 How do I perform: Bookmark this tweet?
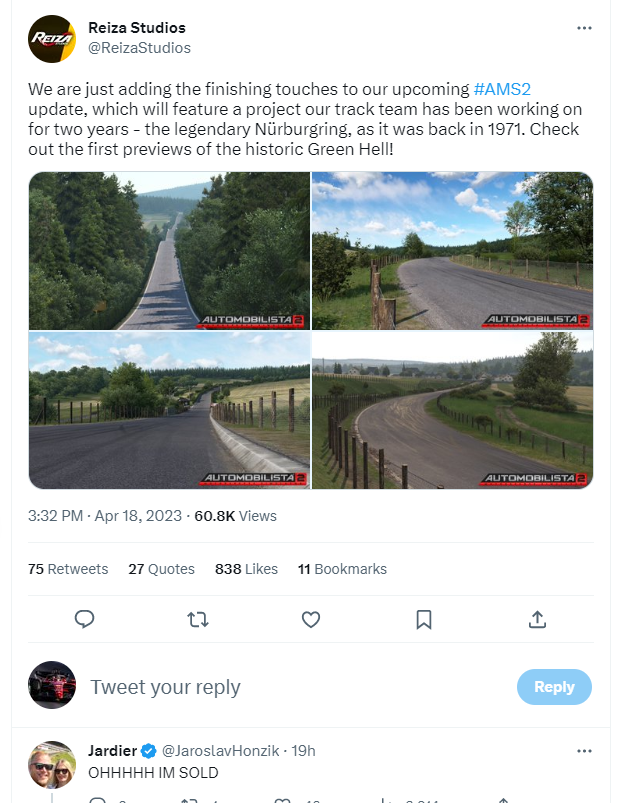[424, 620]
